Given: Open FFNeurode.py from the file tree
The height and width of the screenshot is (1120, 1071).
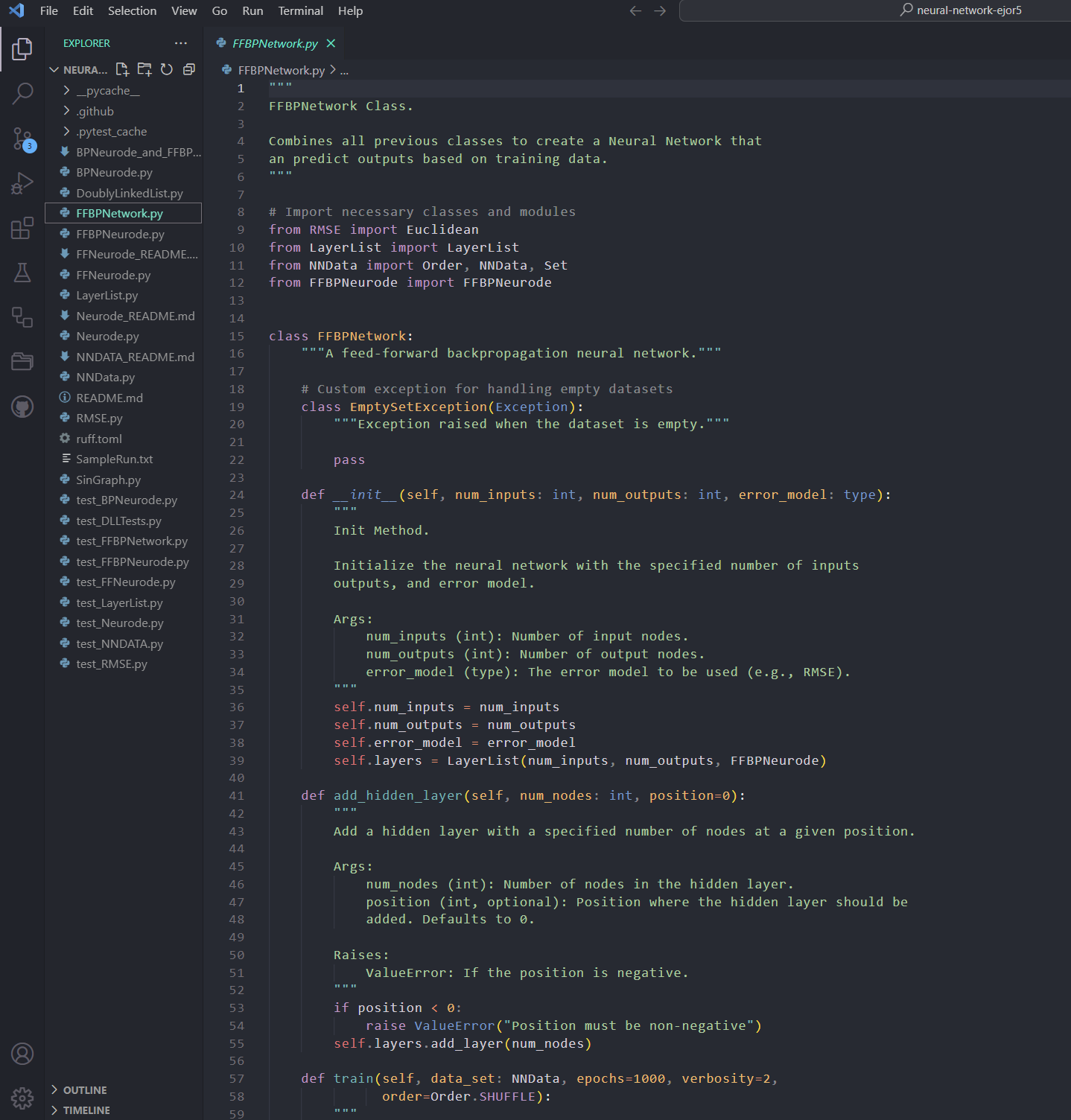Looking at the screenshot, I should coord(124,275).
